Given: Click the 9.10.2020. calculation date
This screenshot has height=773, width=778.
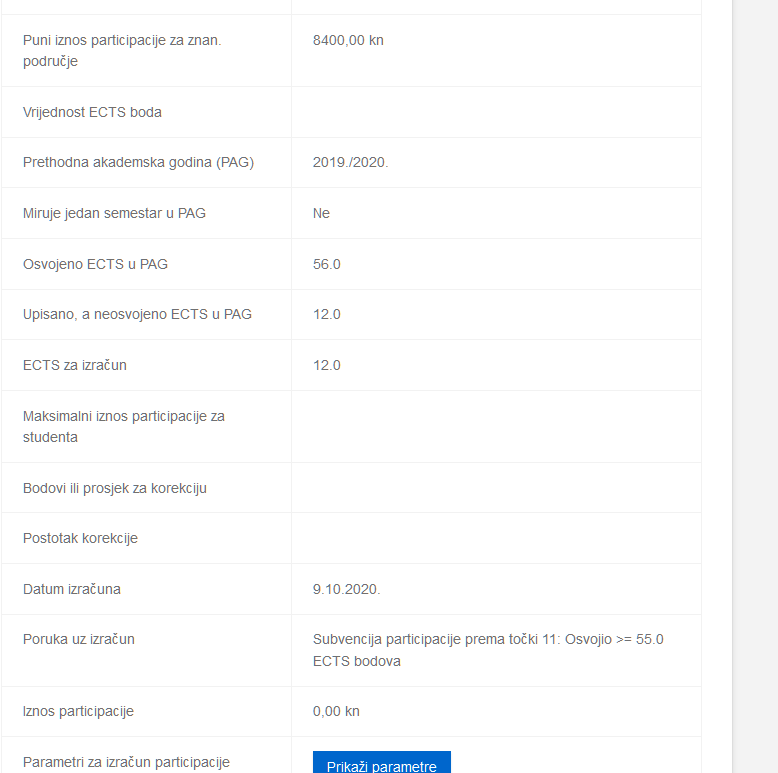Looking at the screenshot, I should tap(346, 589).
